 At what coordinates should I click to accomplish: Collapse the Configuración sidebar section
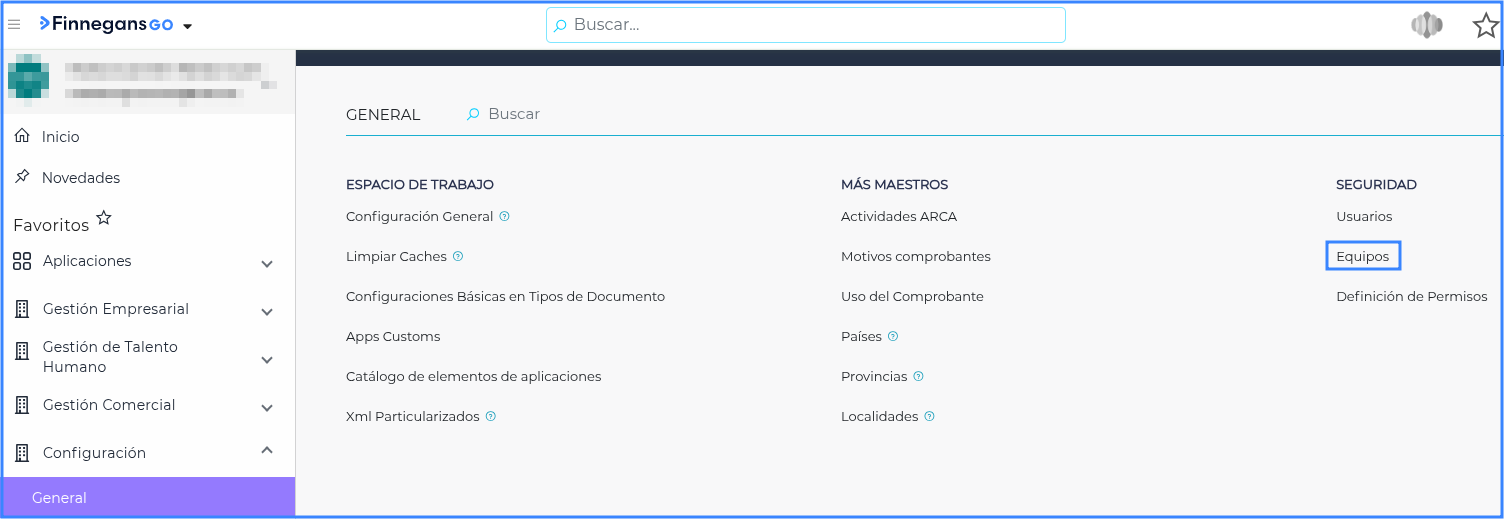click(266, 451)
